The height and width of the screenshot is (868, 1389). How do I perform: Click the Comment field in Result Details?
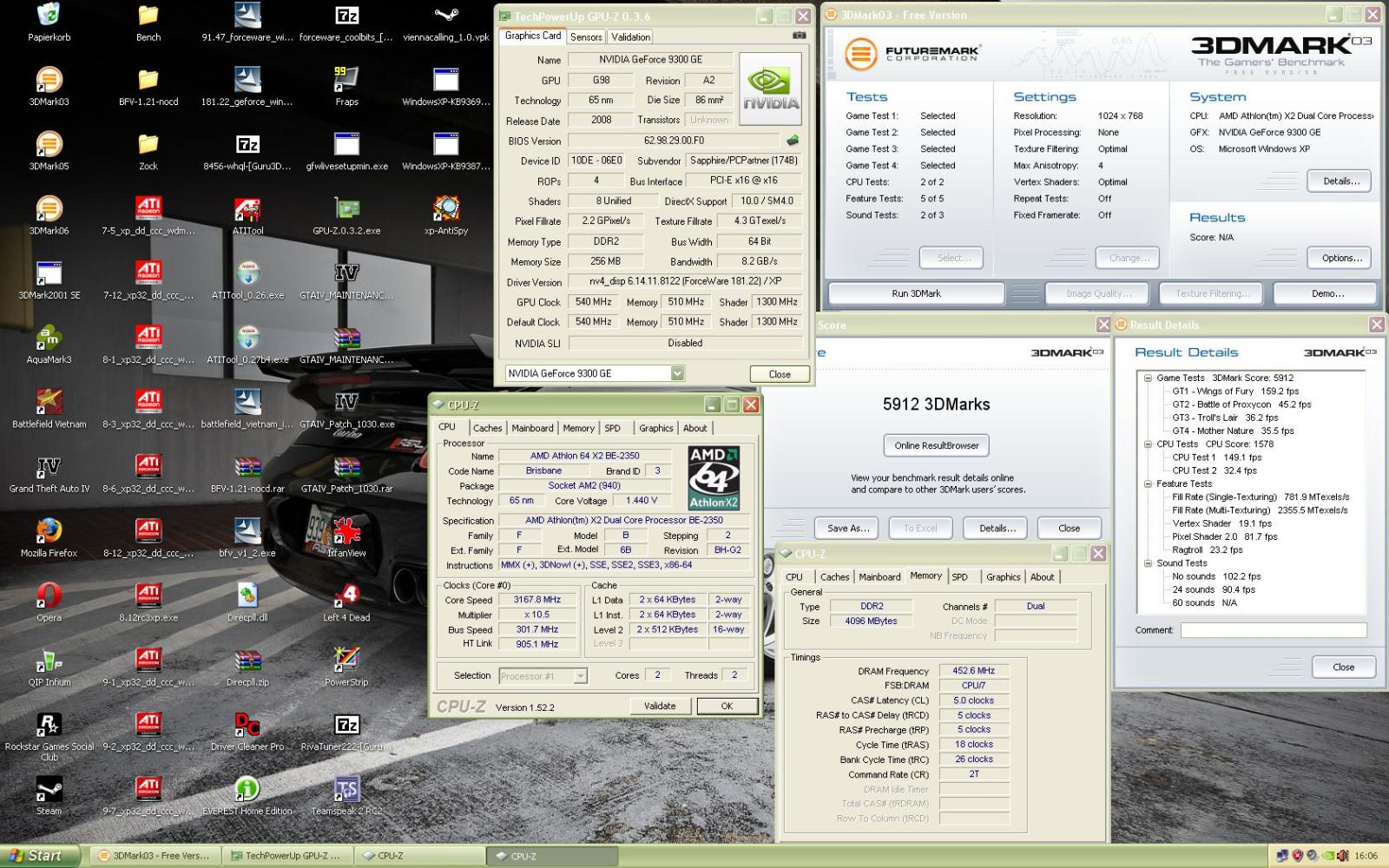pyautogui.click(x=1273, y=630)
